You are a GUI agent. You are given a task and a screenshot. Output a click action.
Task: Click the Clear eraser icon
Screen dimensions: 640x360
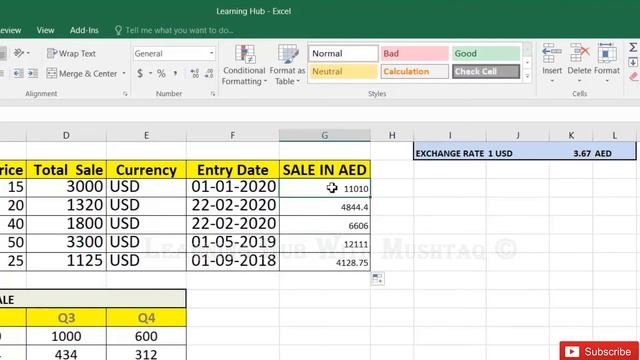click(633, 76)
